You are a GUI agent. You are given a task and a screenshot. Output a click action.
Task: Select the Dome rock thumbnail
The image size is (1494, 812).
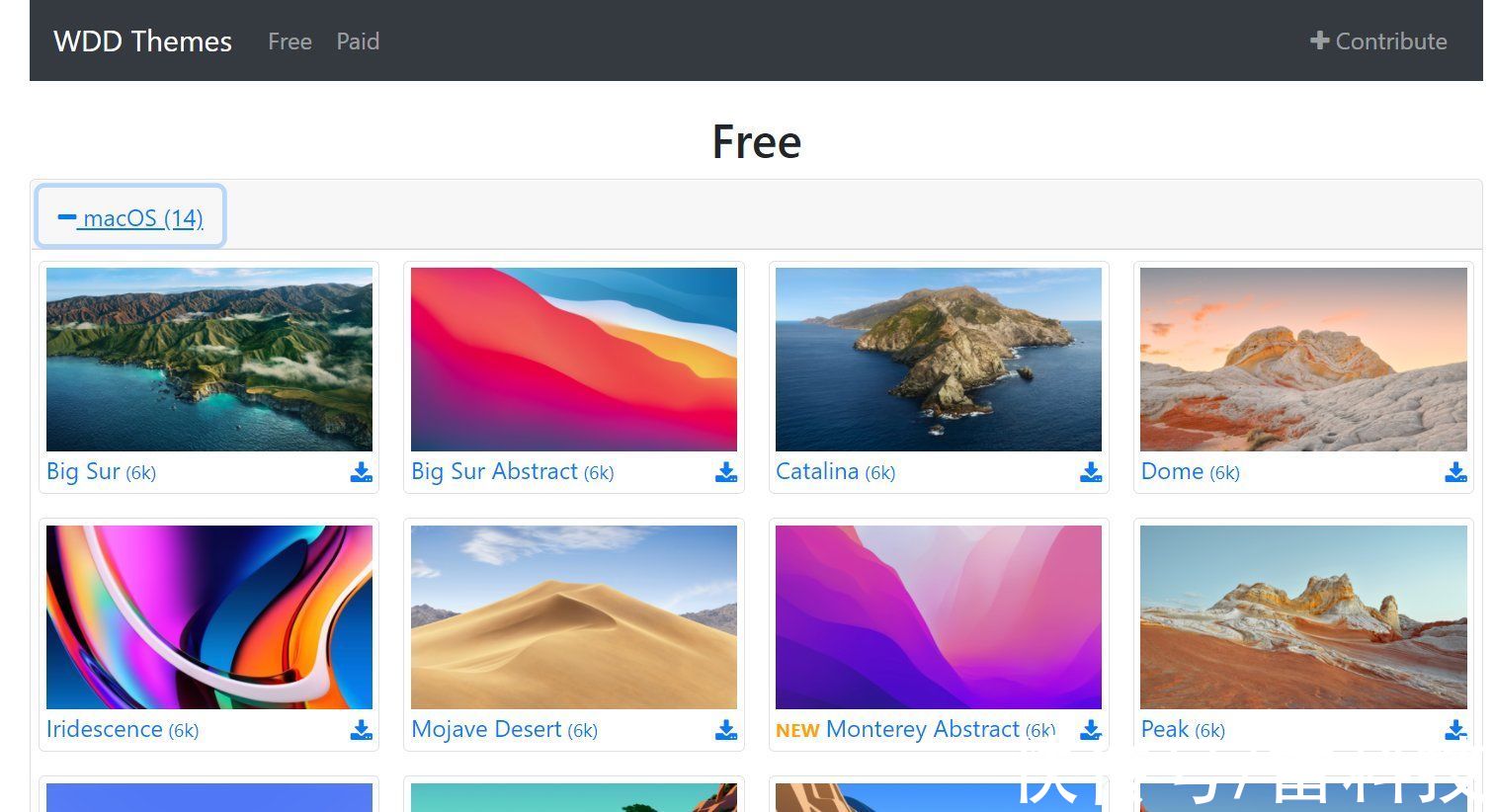click(x=1303, y=360)
